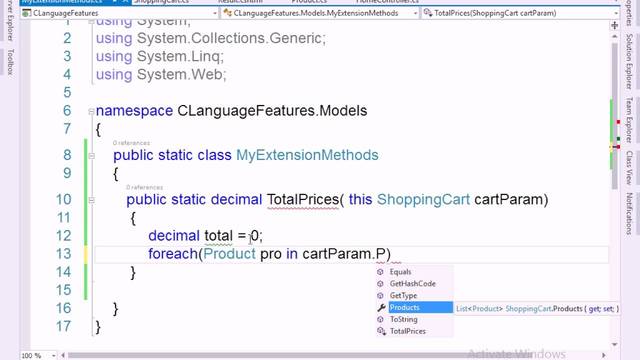Viewport: 640px width, 360px height.
Task: Click the foreach keyword on line 13
Action: click(173, 254)
